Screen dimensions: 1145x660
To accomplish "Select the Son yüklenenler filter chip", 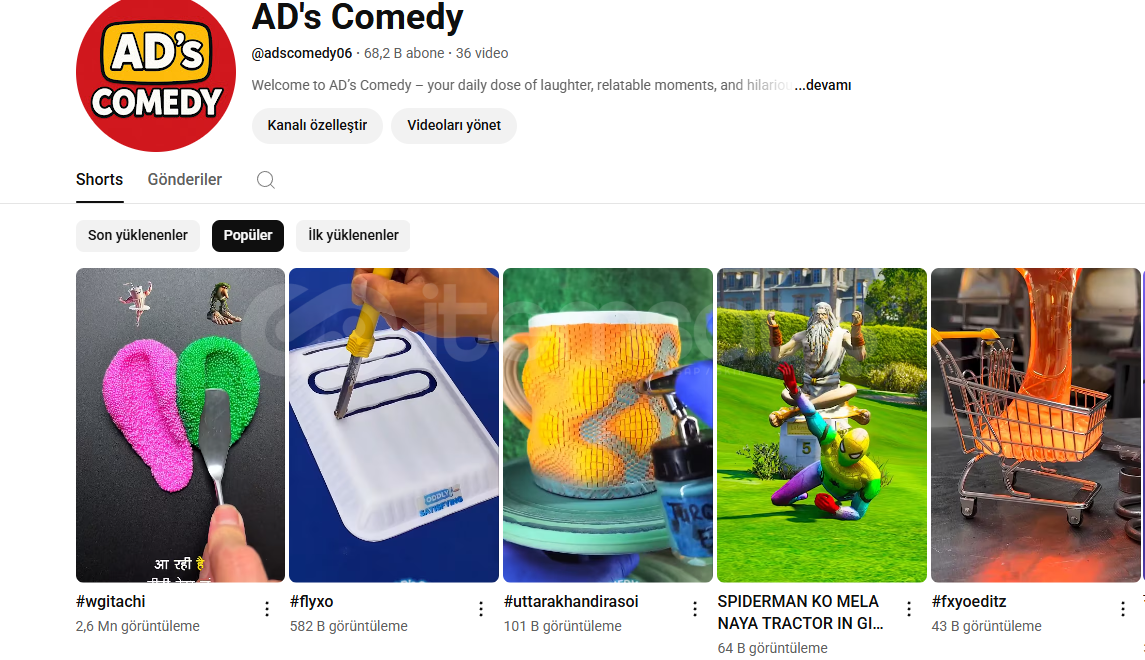I will (x=138, y=236).
